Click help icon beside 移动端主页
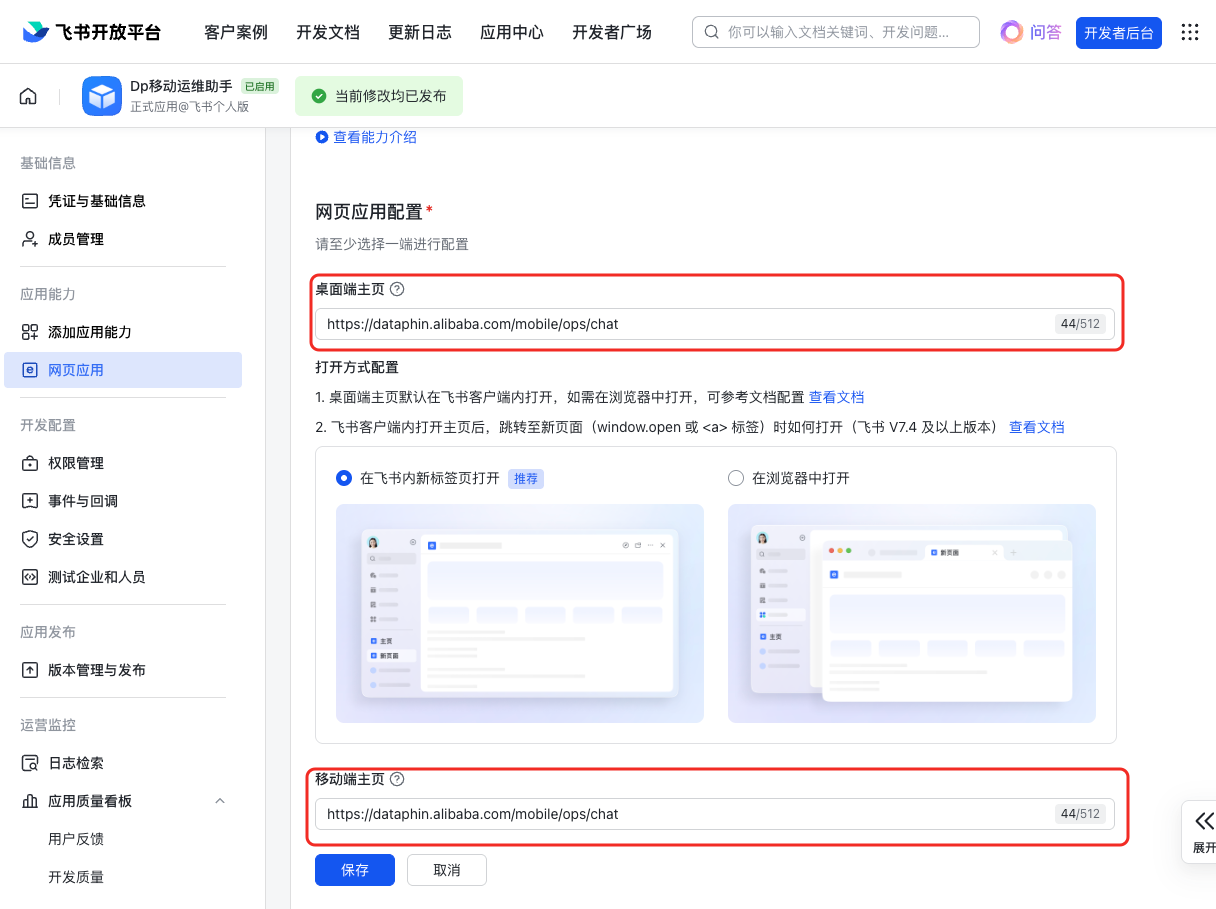 tap(397, 779)
